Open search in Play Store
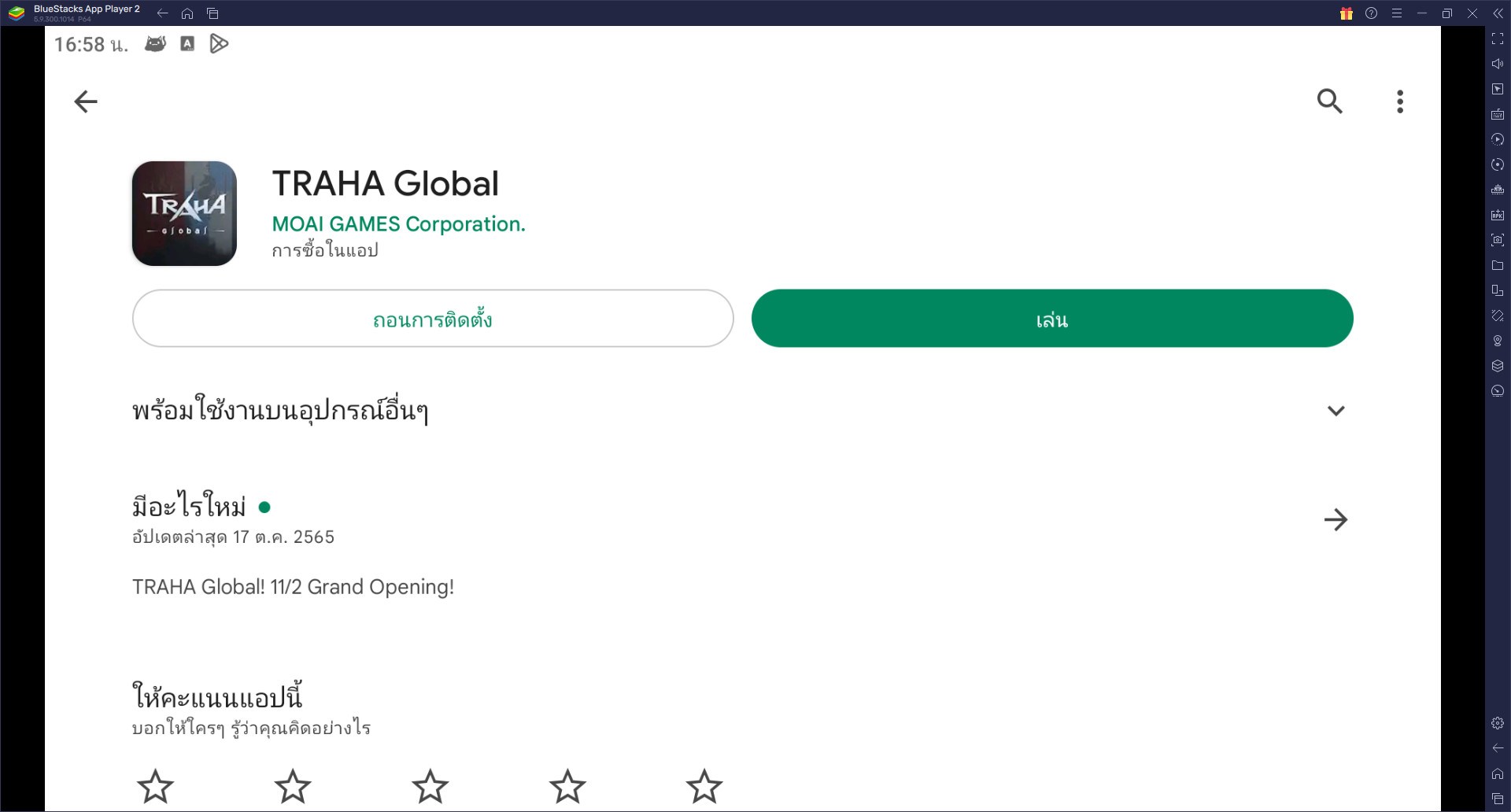The image size is (1511, 812). tap(1330, 101)
